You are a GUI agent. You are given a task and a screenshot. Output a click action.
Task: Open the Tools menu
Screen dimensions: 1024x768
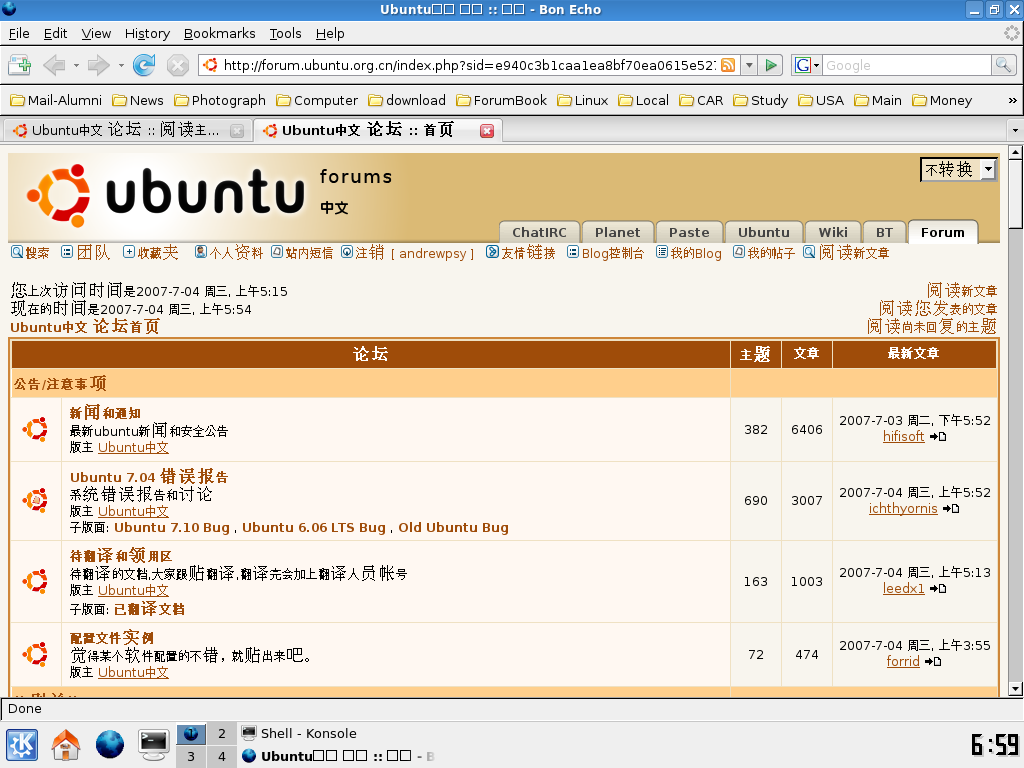click(285, 33)
